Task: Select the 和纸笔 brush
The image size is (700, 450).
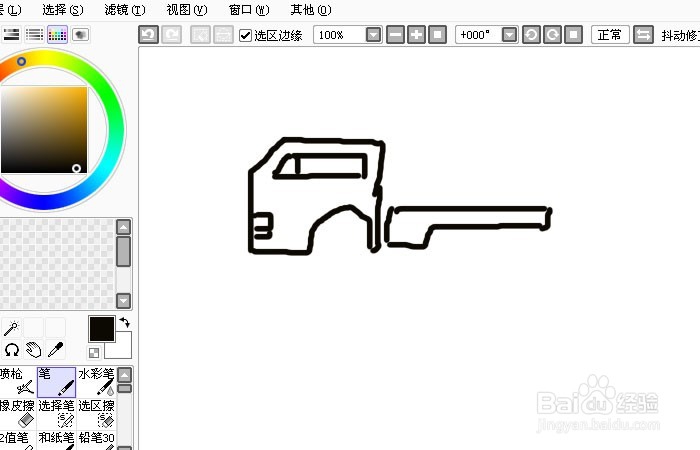Action: point(56,440)
